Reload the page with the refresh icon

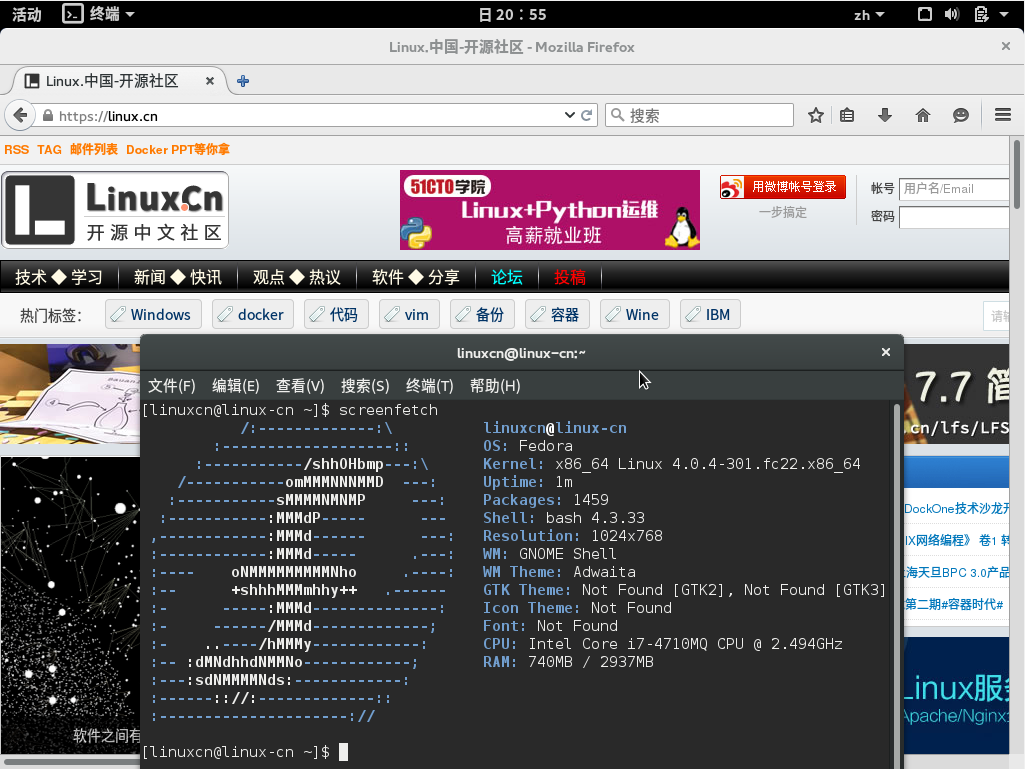pyautogui.click(x=587, y=115)
